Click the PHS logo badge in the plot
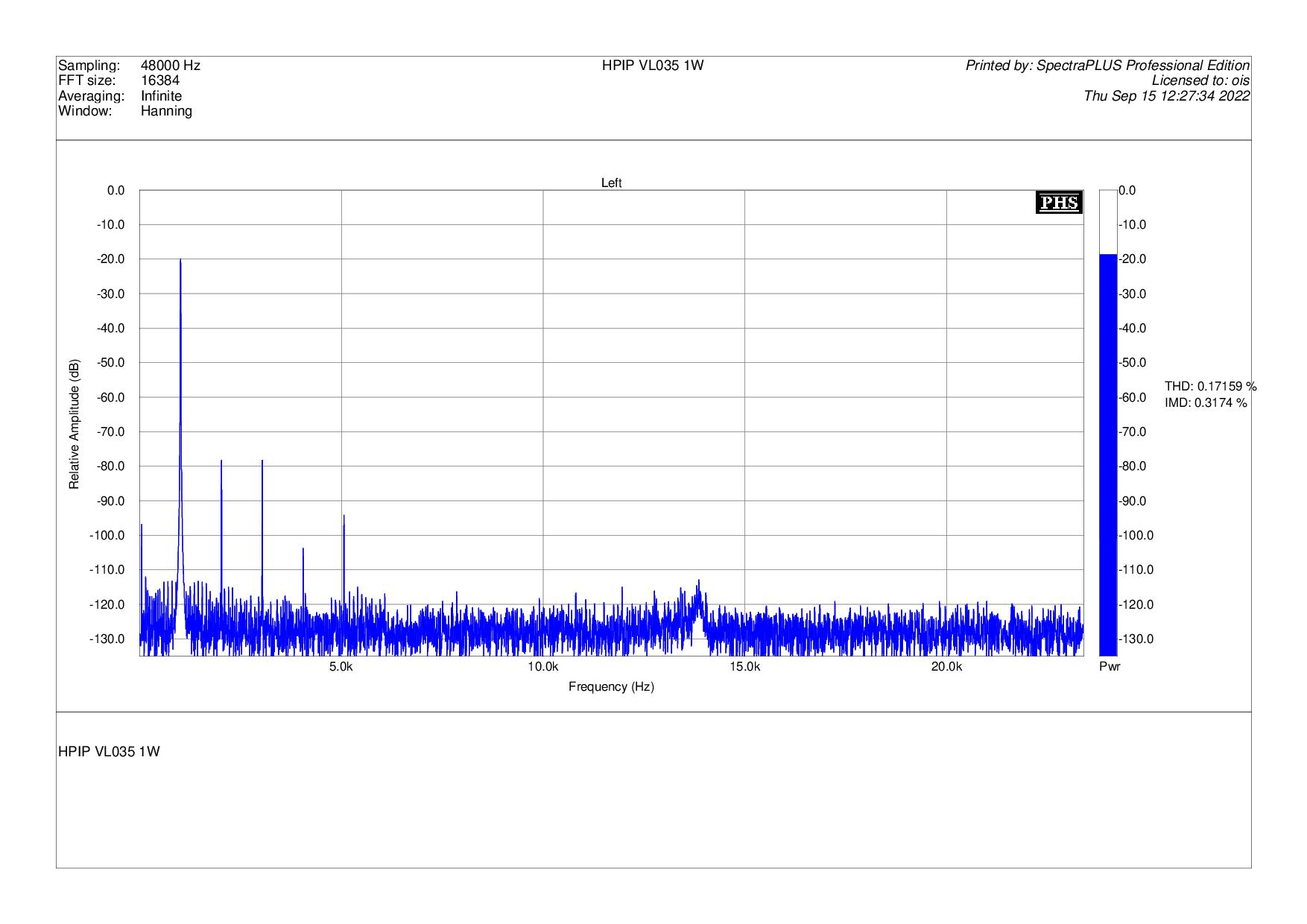This screenshot has width=1307, height=924. (x=1059, y=203)
